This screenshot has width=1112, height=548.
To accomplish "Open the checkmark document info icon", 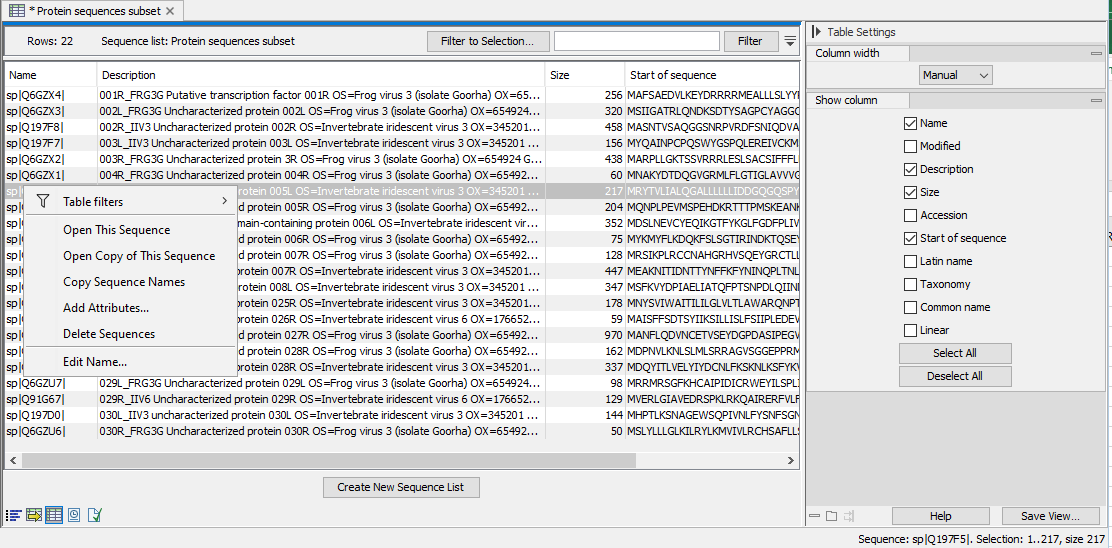I will (95, 515).
